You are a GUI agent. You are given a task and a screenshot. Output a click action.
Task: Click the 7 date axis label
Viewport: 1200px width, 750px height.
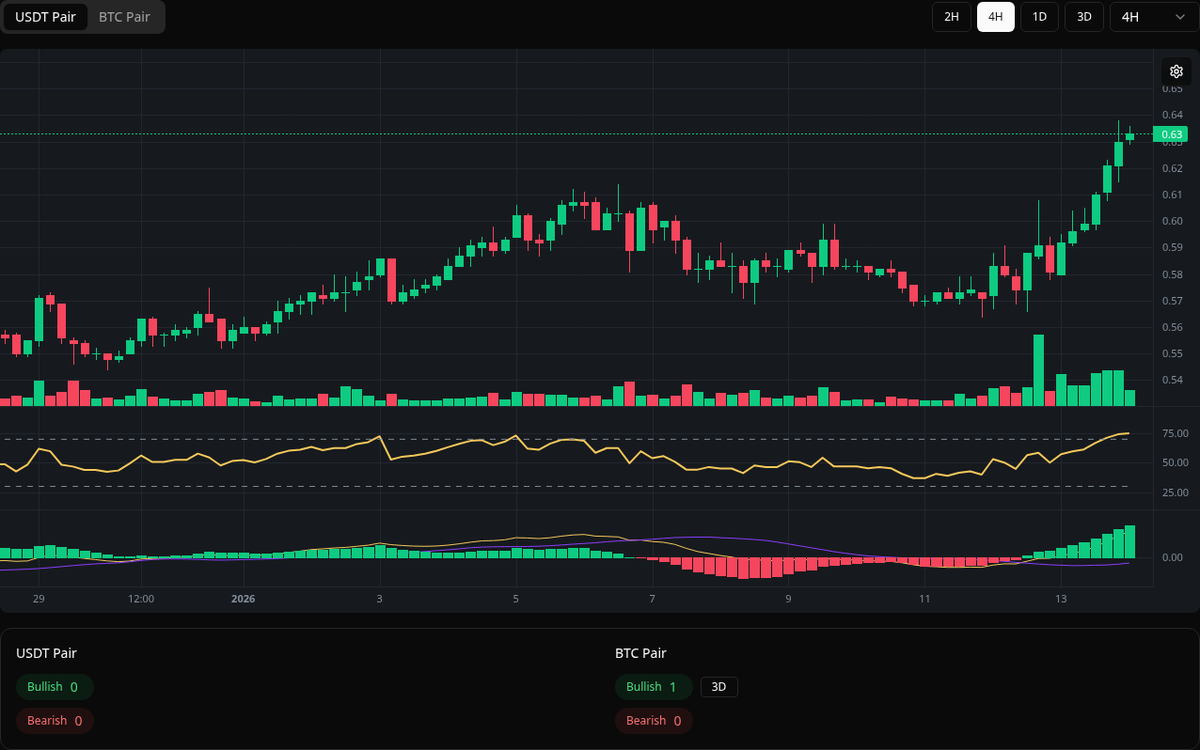tap(652, 599)
